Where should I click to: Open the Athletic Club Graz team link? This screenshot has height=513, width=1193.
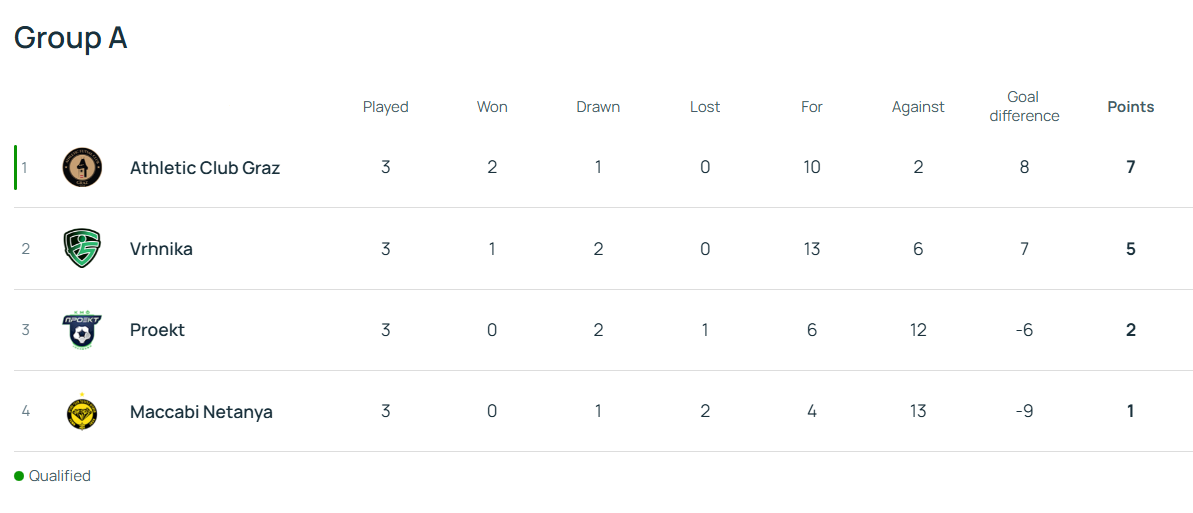coord(205,167)
